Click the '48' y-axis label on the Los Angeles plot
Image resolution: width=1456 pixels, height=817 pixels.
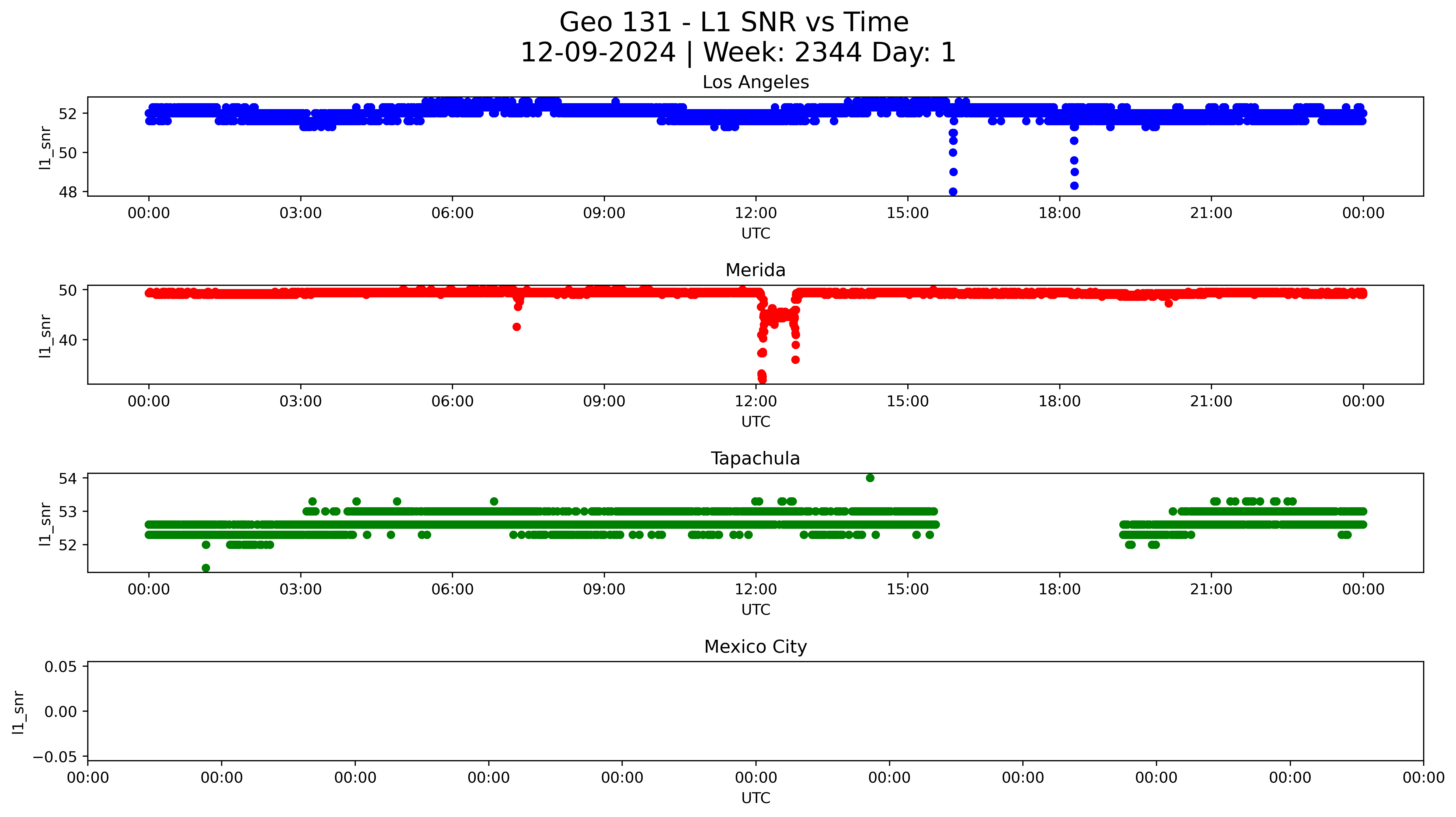(x=68, y=192)
